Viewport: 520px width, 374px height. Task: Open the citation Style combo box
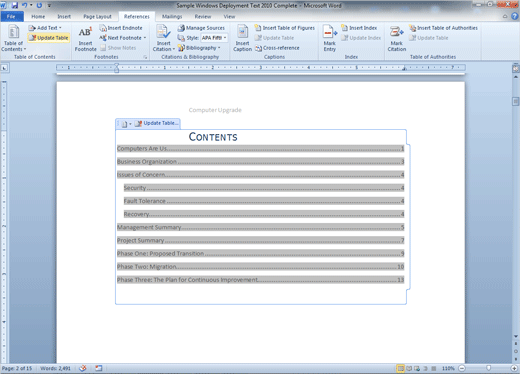pyautogui.click(x=214, y=38)
